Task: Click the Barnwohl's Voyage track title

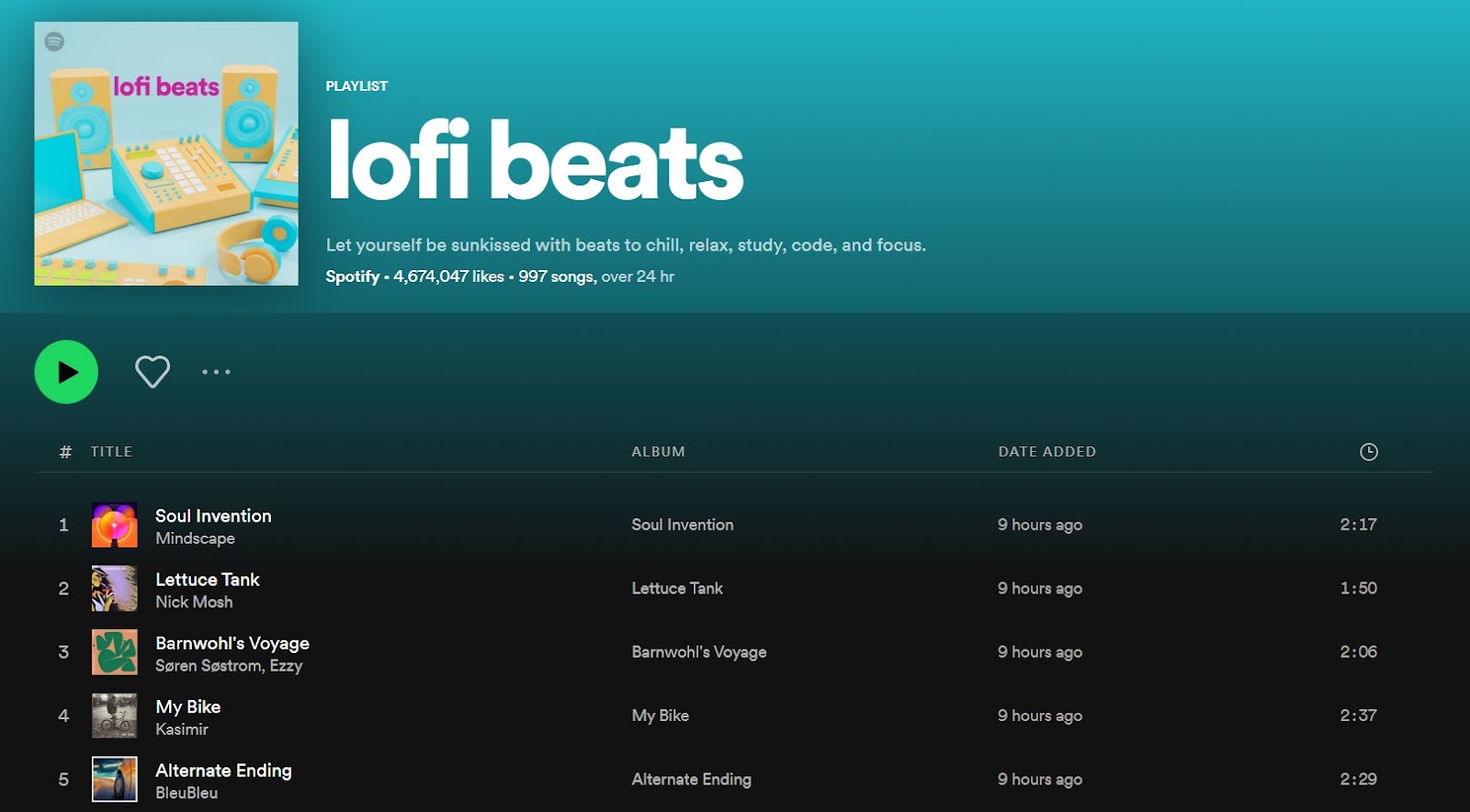Action: (x=232, y=643)
